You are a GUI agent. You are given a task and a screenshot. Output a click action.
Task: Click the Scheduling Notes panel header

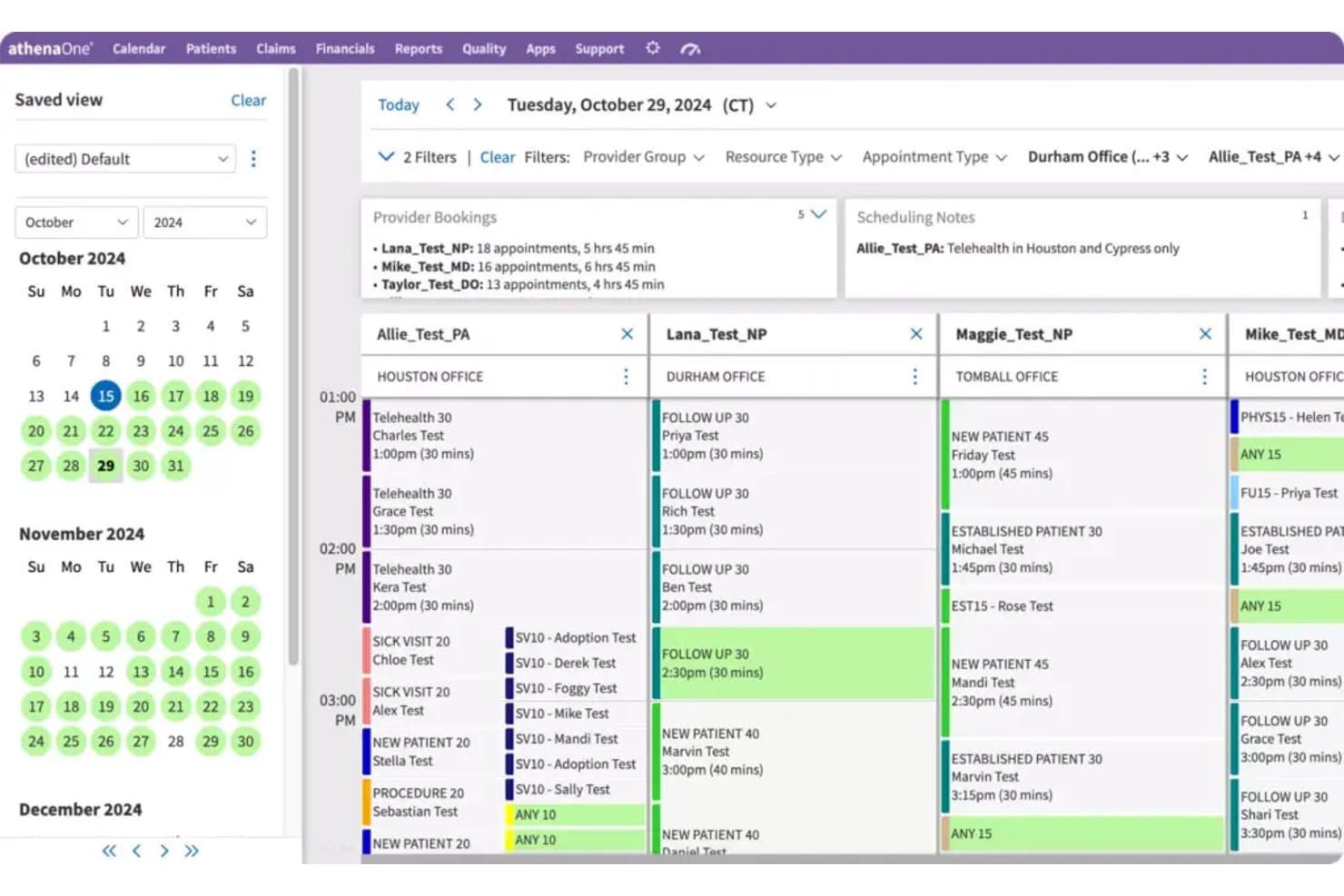915,218
